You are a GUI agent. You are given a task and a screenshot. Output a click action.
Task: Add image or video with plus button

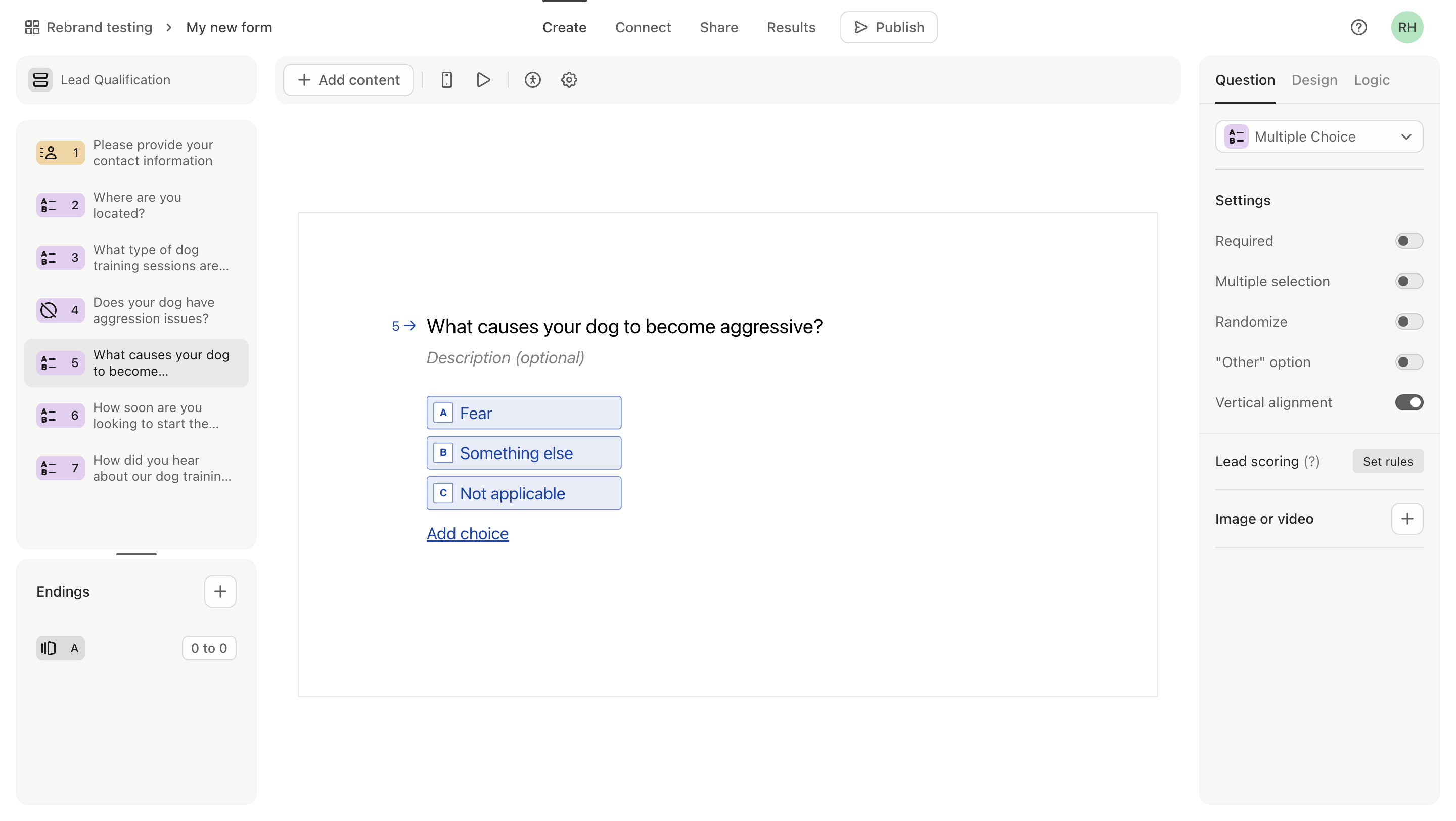coord(1407,519)
